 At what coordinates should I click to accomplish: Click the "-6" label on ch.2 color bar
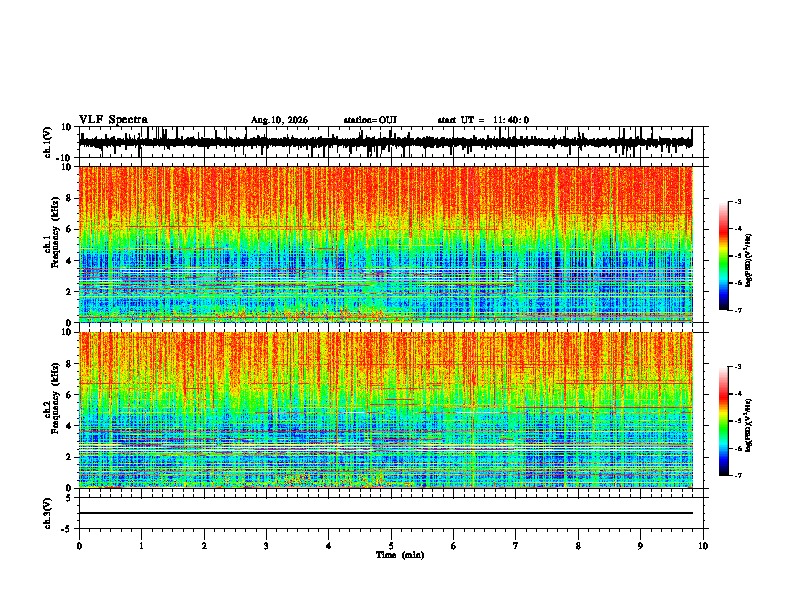(737, 448)
